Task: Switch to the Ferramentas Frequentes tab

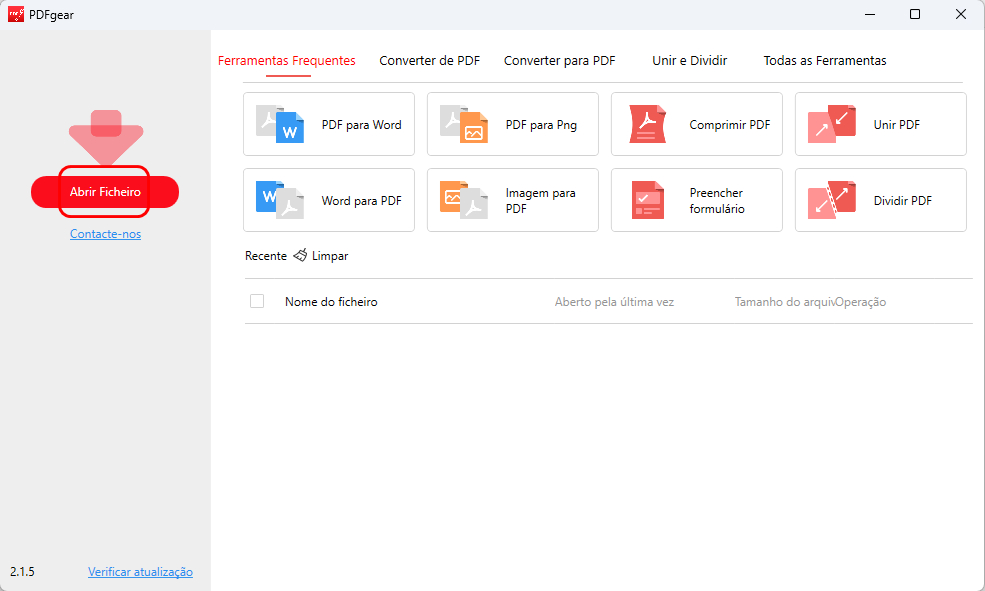Action: coord(287,61)
